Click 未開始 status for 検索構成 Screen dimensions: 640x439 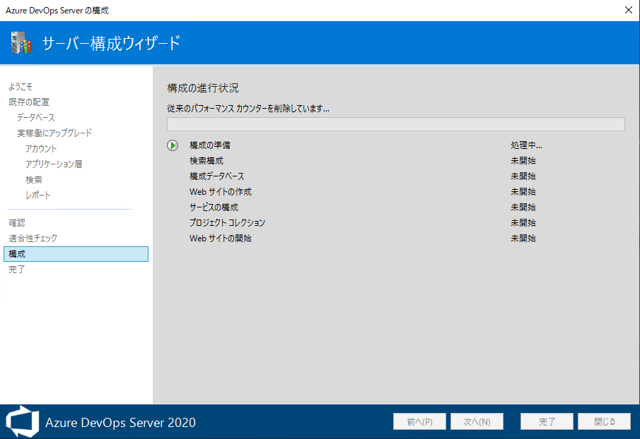[x=523, y=161]
